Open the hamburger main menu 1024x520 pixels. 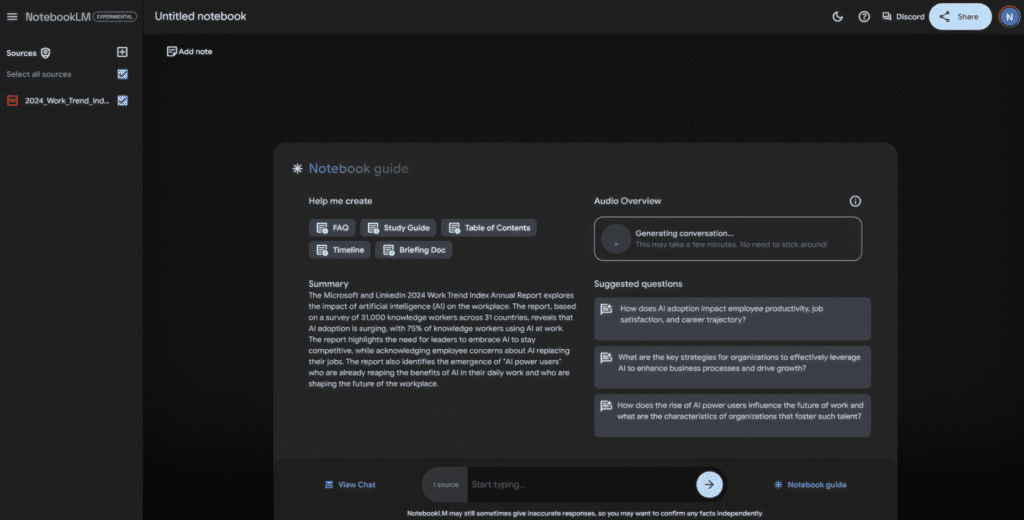click(x=12, y=16)
